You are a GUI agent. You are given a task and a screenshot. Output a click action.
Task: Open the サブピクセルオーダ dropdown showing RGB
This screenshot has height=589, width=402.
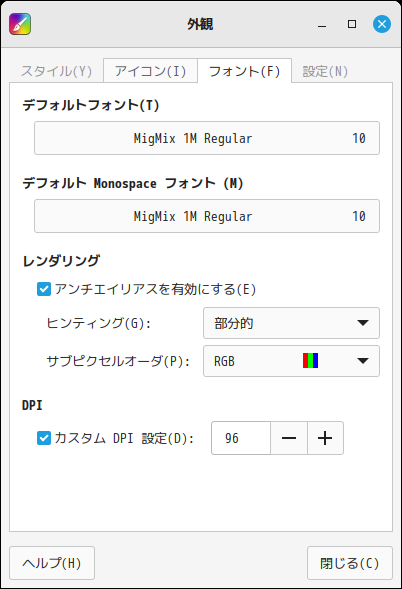(x=292, y=361)
